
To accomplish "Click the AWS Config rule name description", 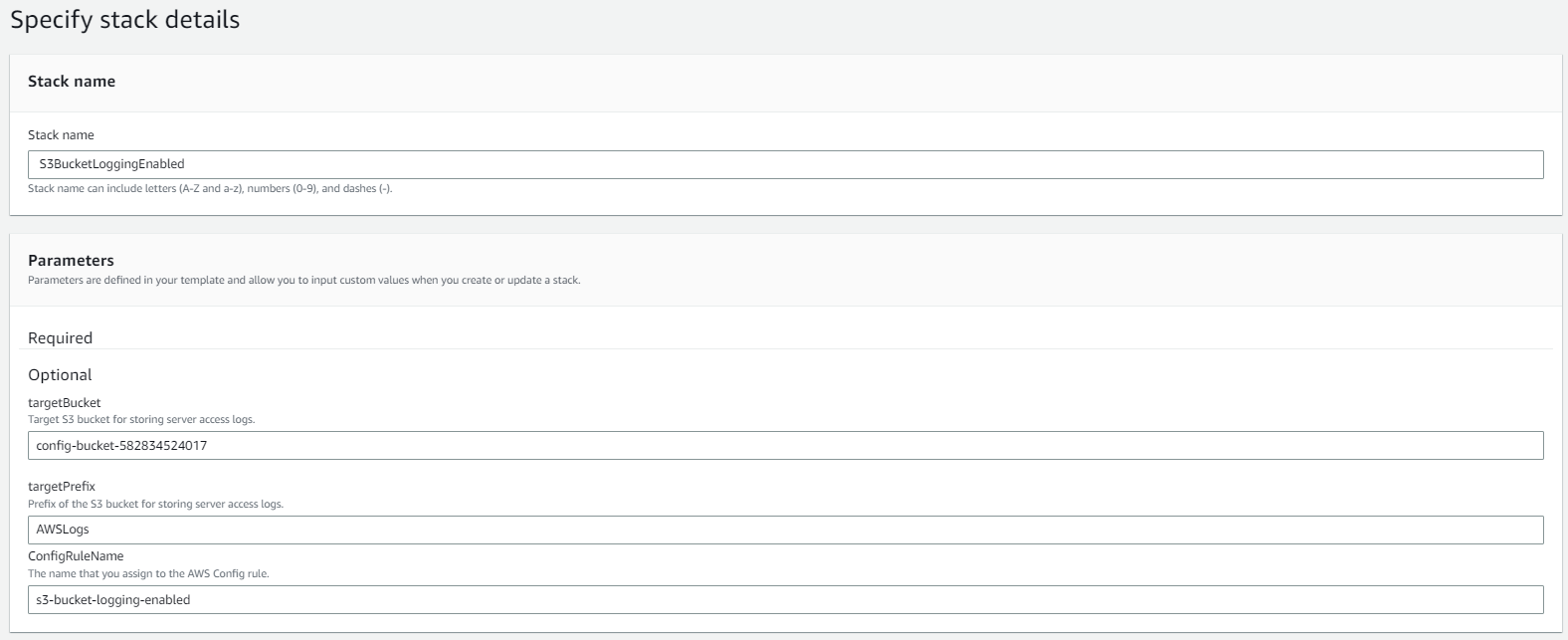I will [x=148, y=573].
